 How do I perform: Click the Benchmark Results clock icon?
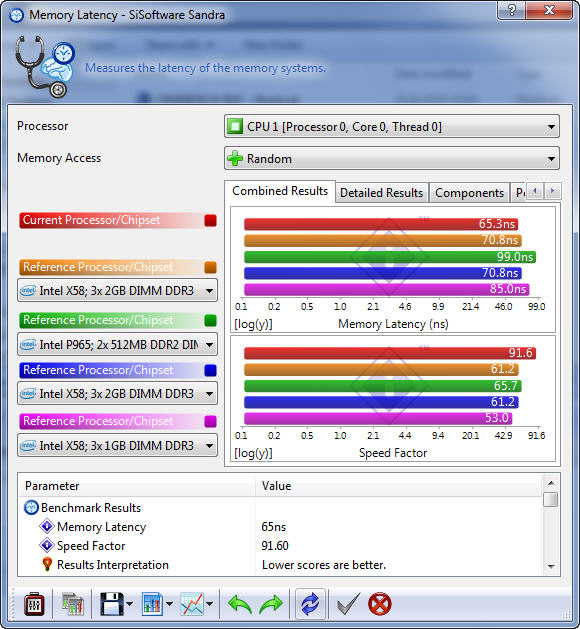[x=31, y=508]
